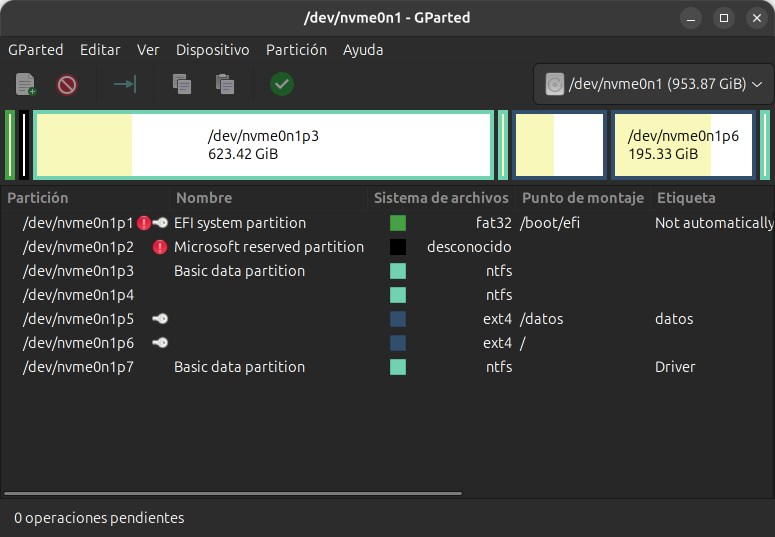The height and width of the screenshot is (537, 775).
Task: Click Punto de montaje column header
Action: pos(583,198)
